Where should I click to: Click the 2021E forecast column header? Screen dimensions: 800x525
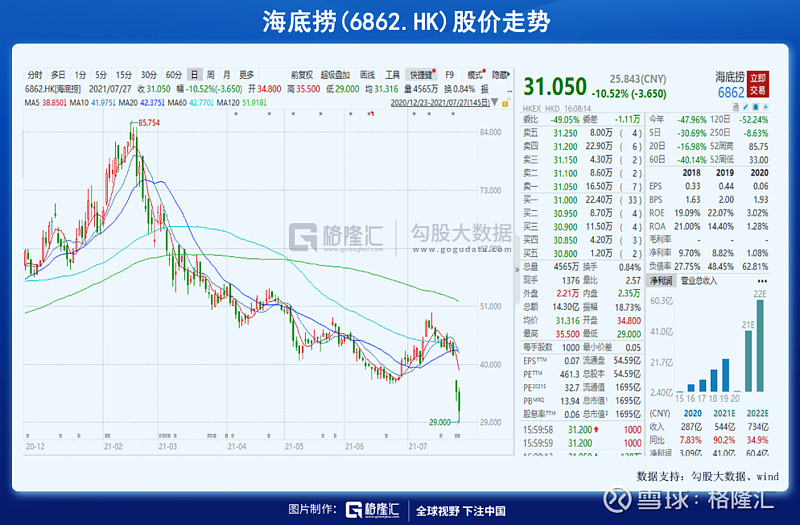click(x=724, y=413)
